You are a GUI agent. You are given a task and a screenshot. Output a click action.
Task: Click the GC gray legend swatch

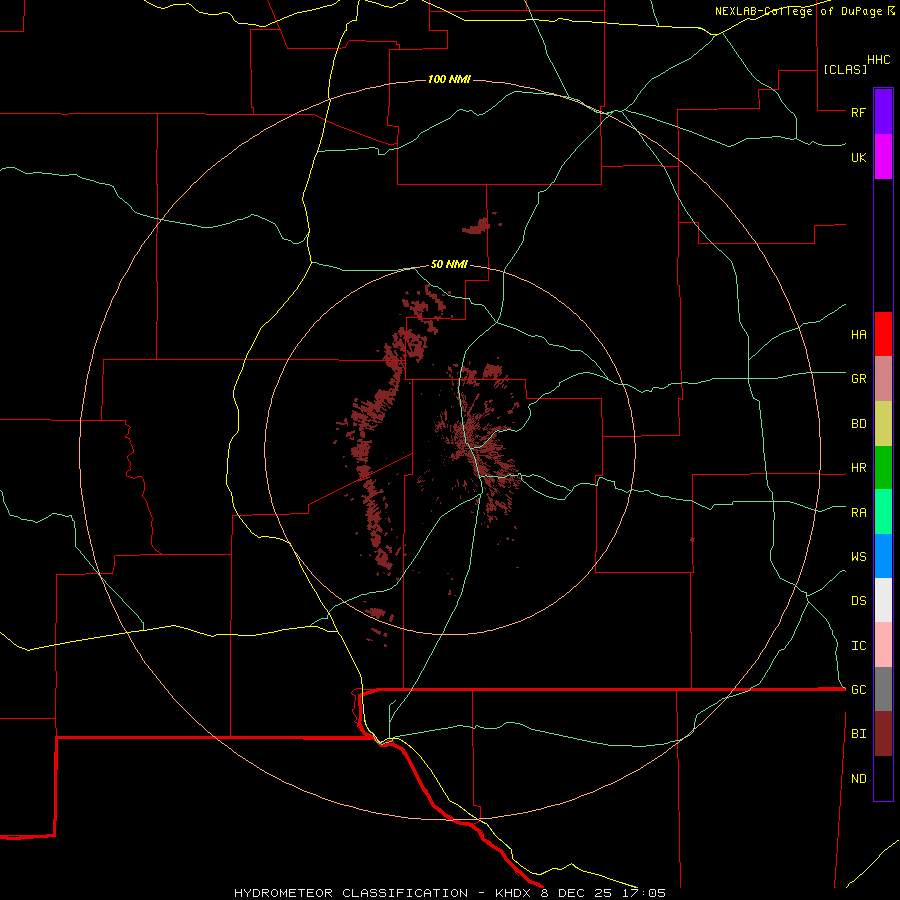pyautogui.click(x=883, y=689)
